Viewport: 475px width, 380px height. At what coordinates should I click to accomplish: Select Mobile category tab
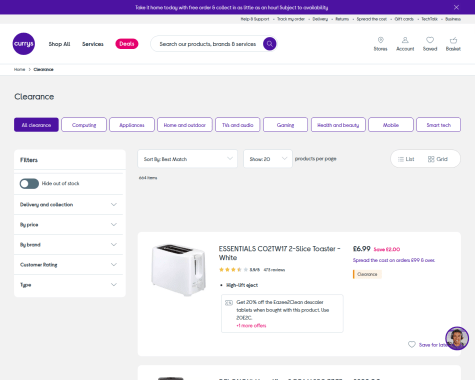(391, 125)
